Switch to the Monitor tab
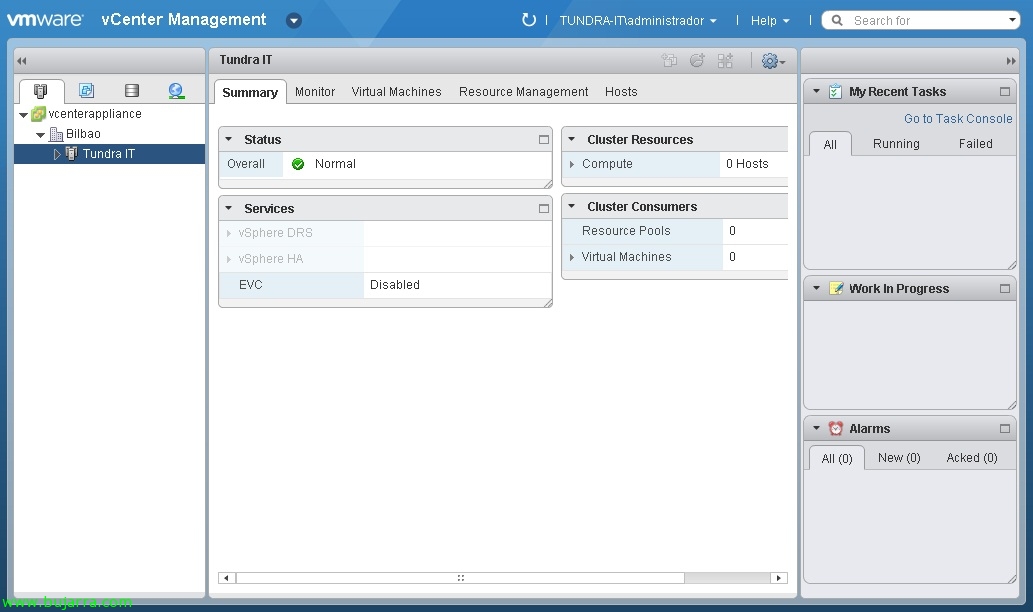The height and width of the screenshot is (612, 1033). [315, 92]
